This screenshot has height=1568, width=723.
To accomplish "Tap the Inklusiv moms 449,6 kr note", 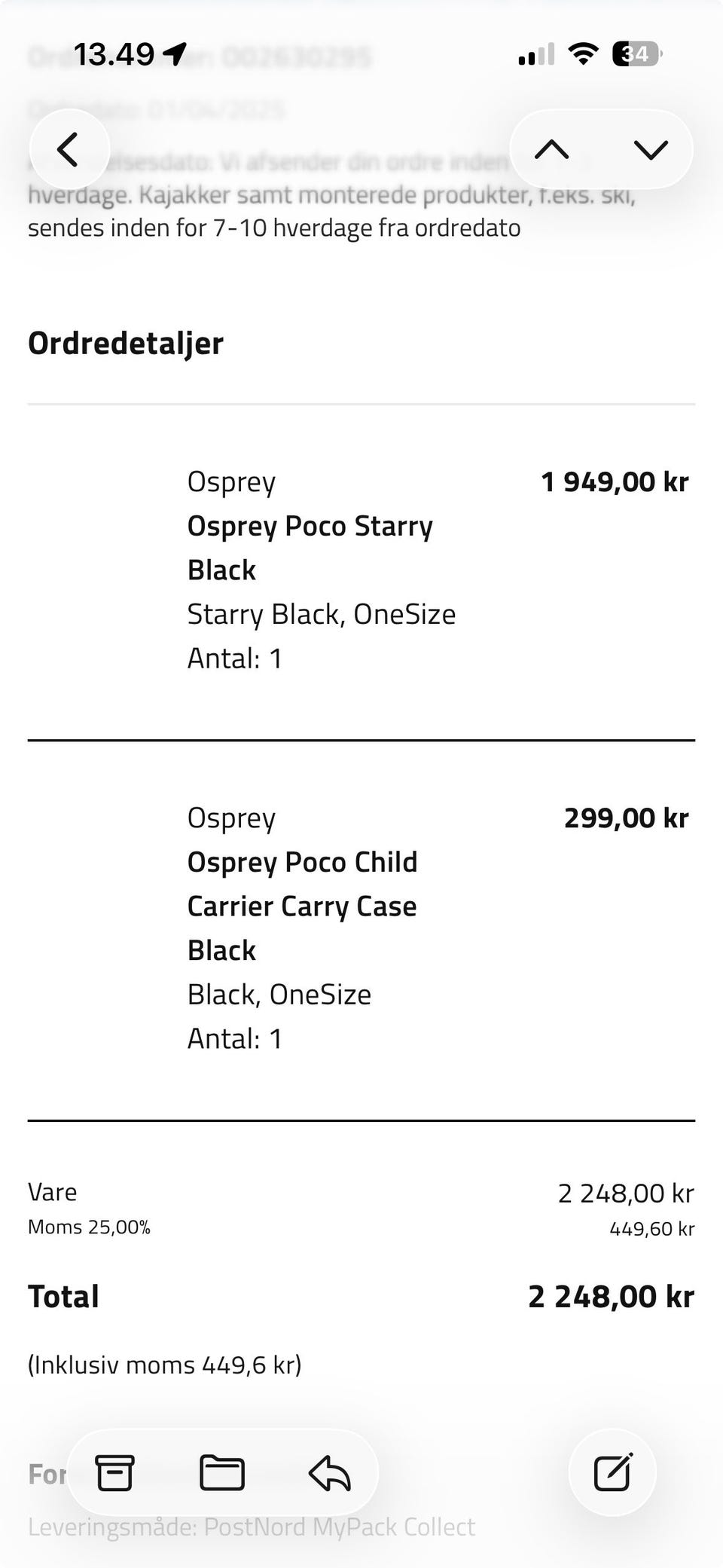I will 165,1365.
